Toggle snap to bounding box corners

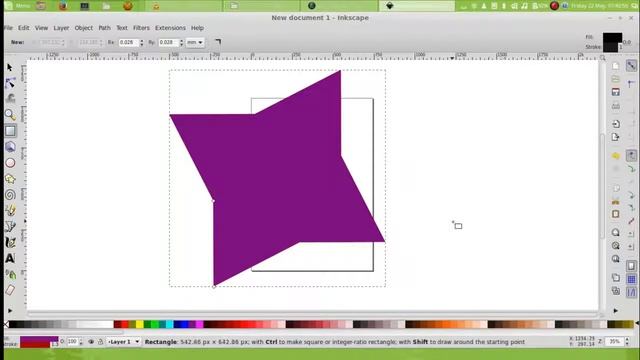pyautogui.click(x=631, y=84)
